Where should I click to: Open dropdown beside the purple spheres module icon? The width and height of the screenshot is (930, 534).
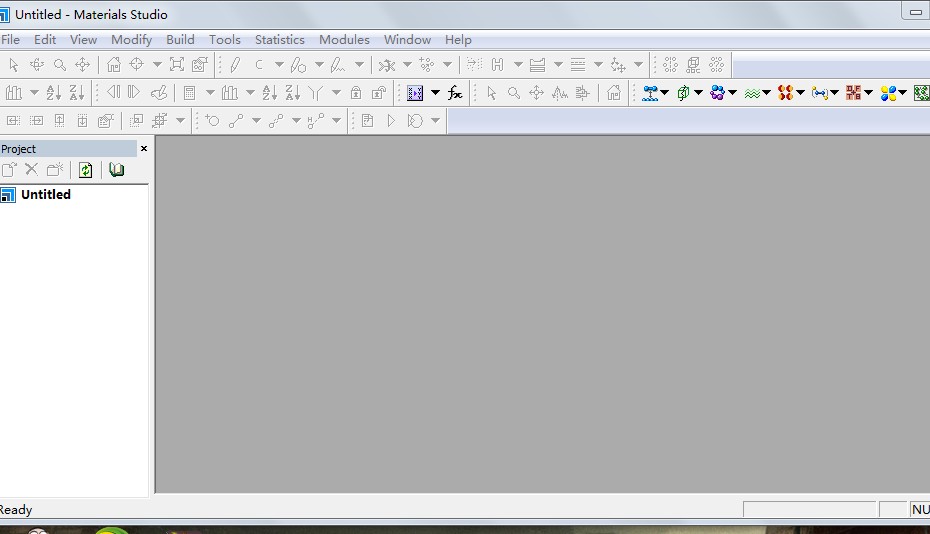click(732, 93)
